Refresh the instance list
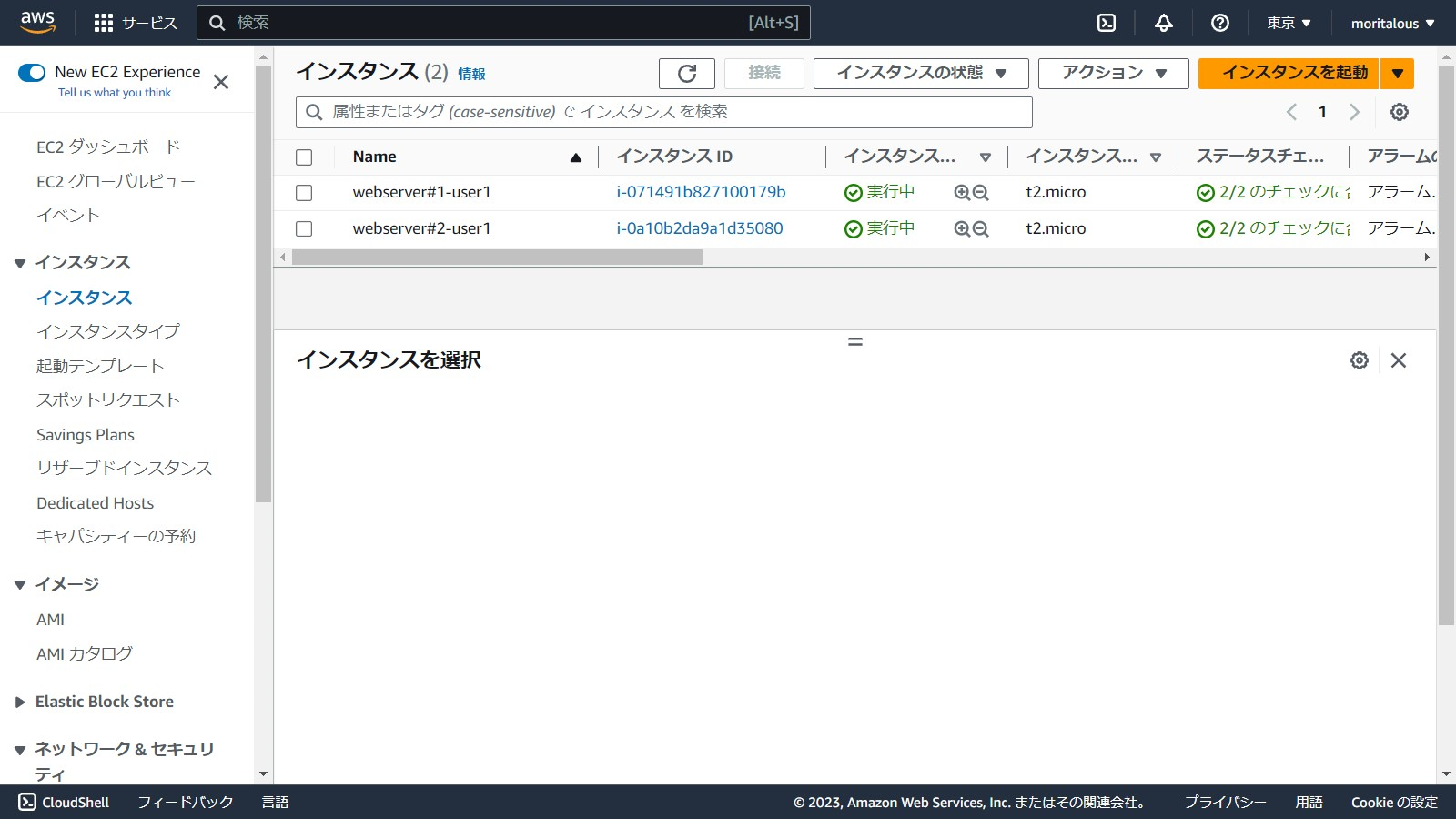1456x819 pixels. pyautogui.click(x=687, y=74)
